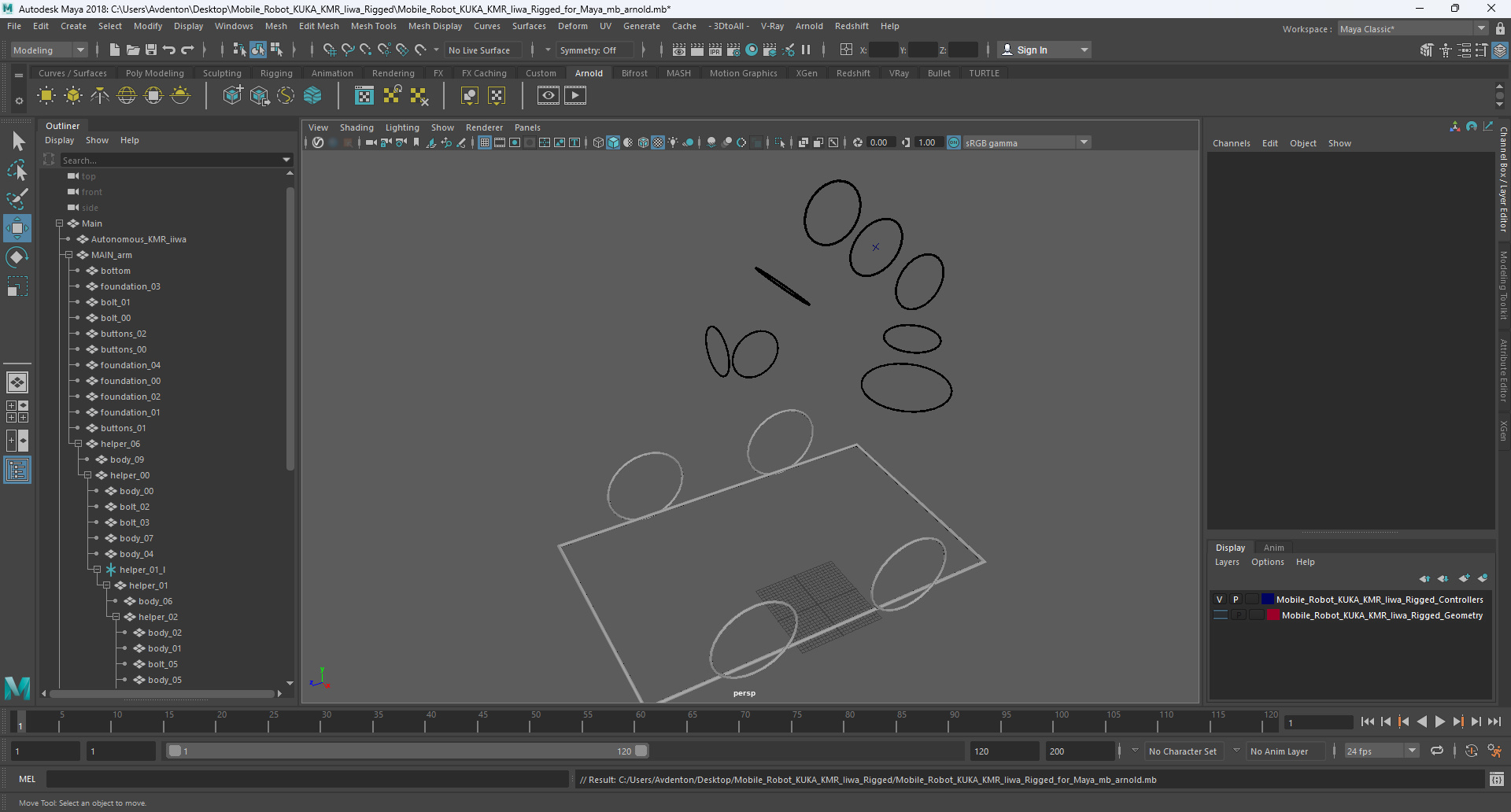Redo action with arrow icon
Screen dimensions: 1511x812
tap(187, 50)
